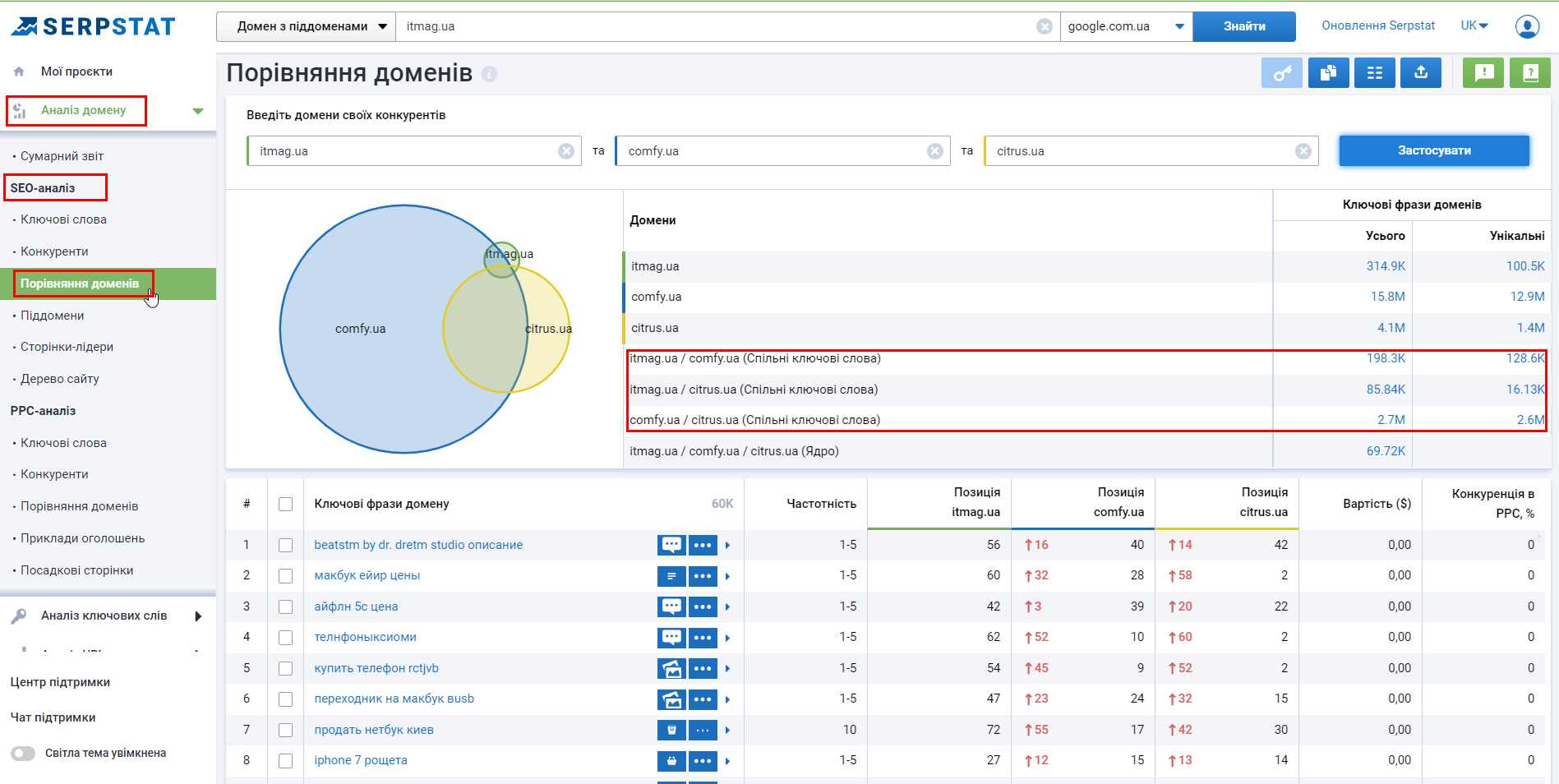Open three-dots menu for iphone 7 рощета
The height and width of the screenshot is (784, 1559).
click(703, 761)
